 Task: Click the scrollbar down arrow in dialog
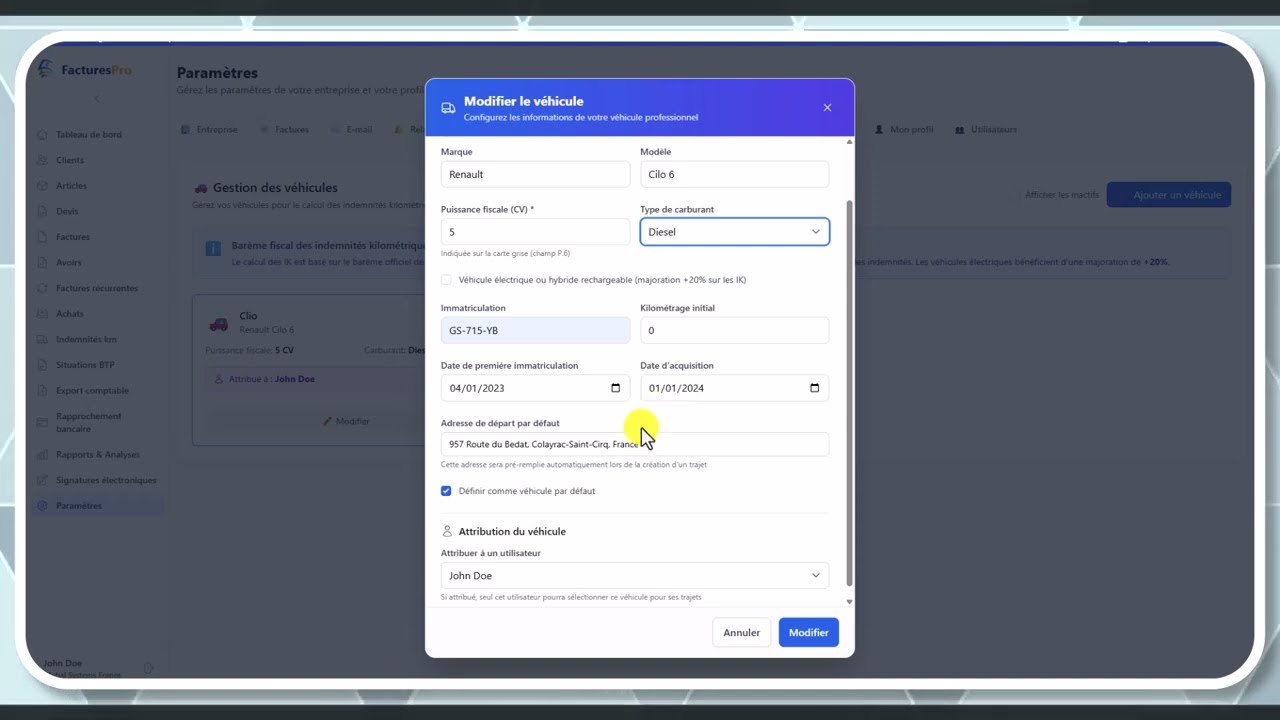pos(850,602)
